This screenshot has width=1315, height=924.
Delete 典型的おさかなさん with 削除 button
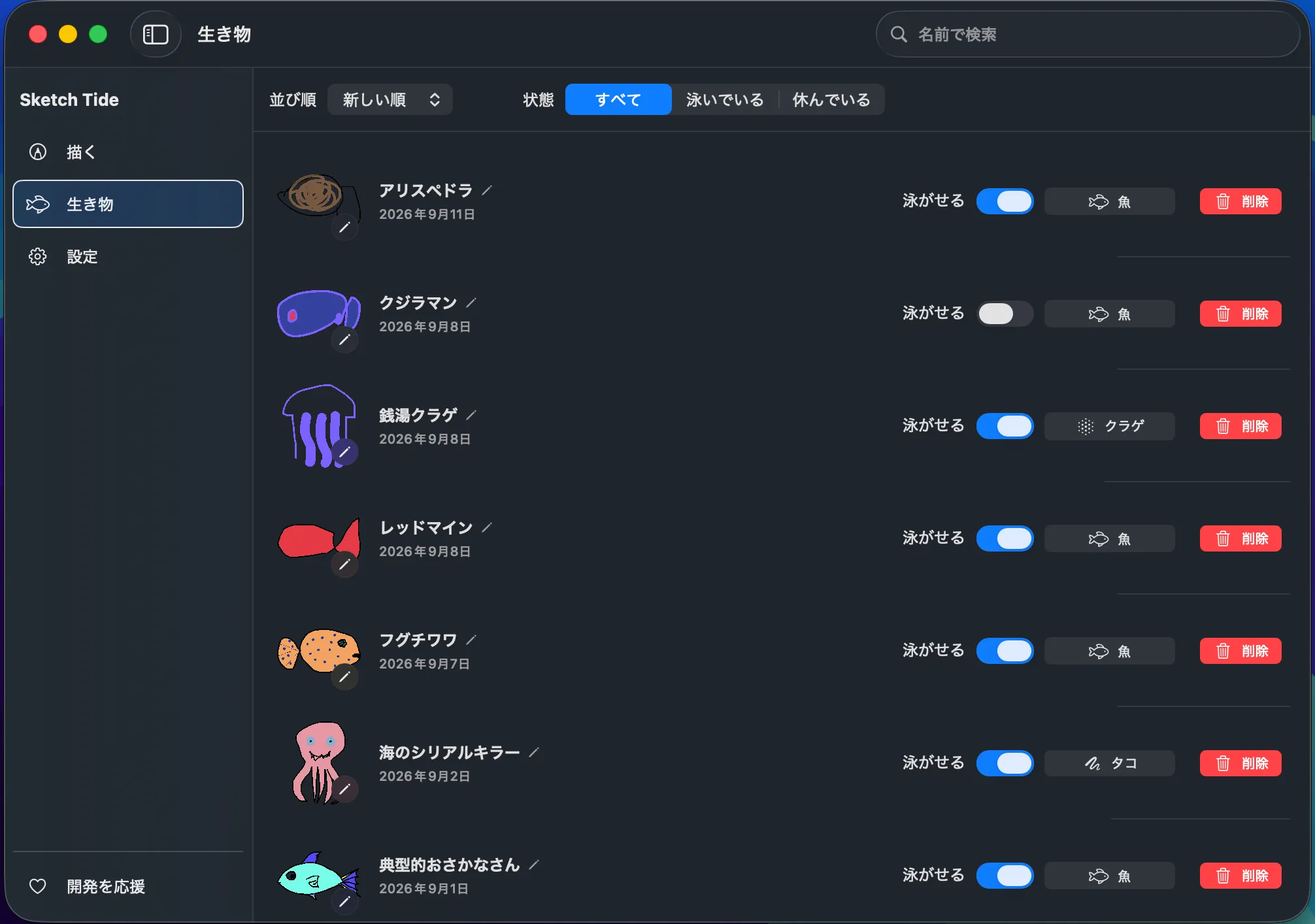point(1240,876)
